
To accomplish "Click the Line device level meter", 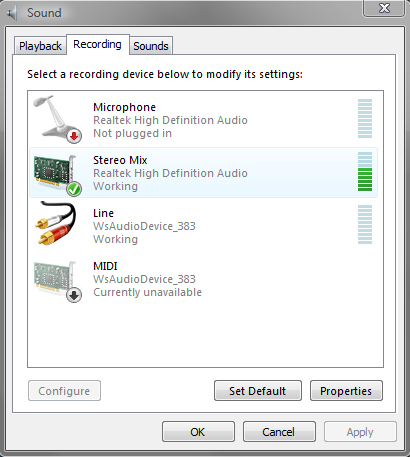I will (365, 224).
